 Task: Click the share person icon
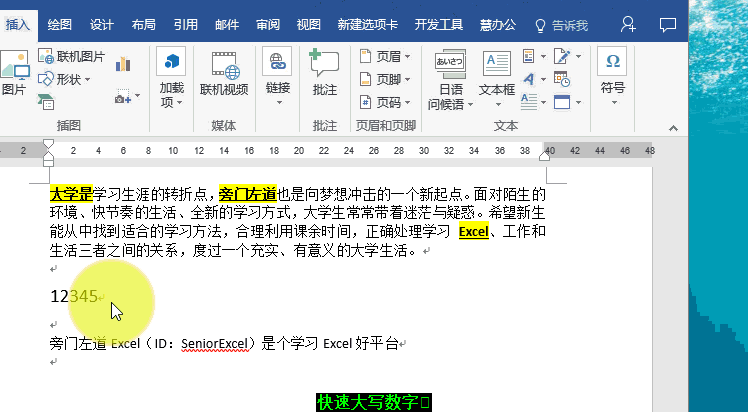point(628,24)
